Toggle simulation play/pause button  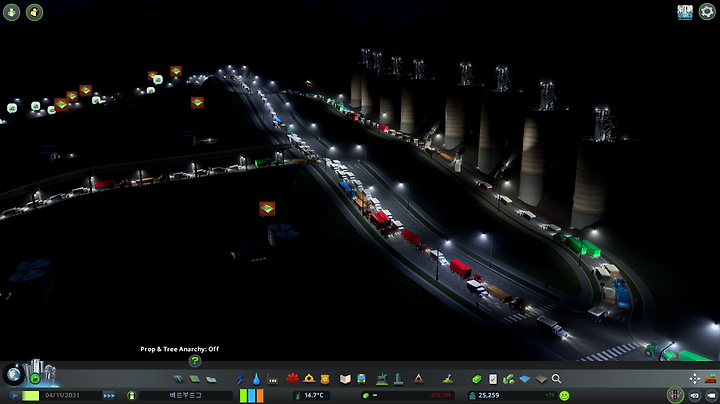click(x=14, y=395)
